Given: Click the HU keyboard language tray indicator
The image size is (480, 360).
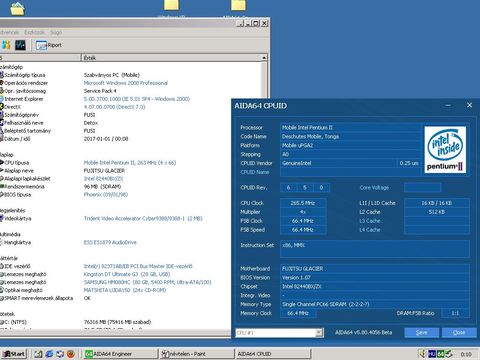Looking at the screenshot, I should pyautogui.click(x=432, y=354).
